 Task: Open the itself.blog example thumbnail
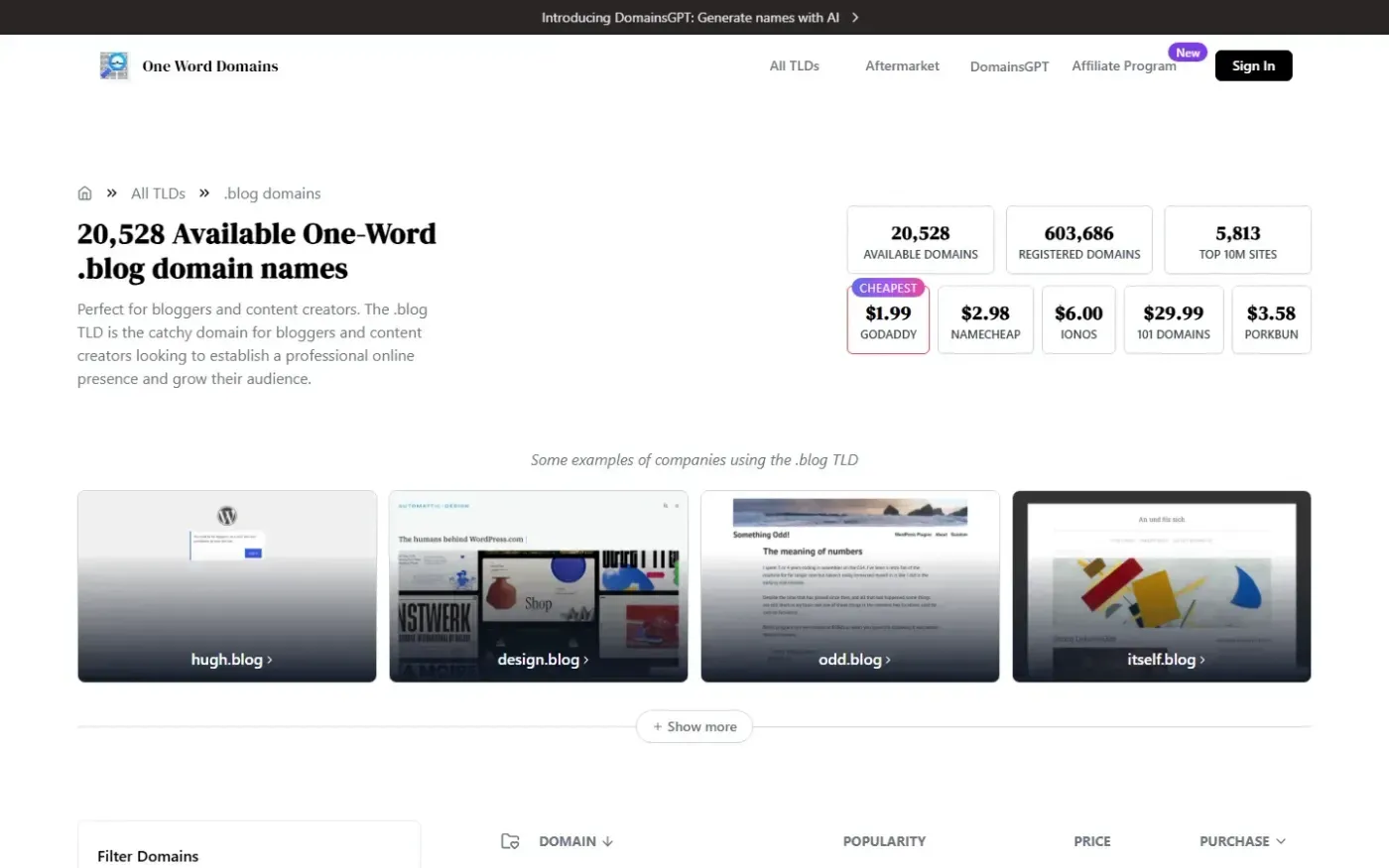pyautogui.click(x=1162, y=586)
